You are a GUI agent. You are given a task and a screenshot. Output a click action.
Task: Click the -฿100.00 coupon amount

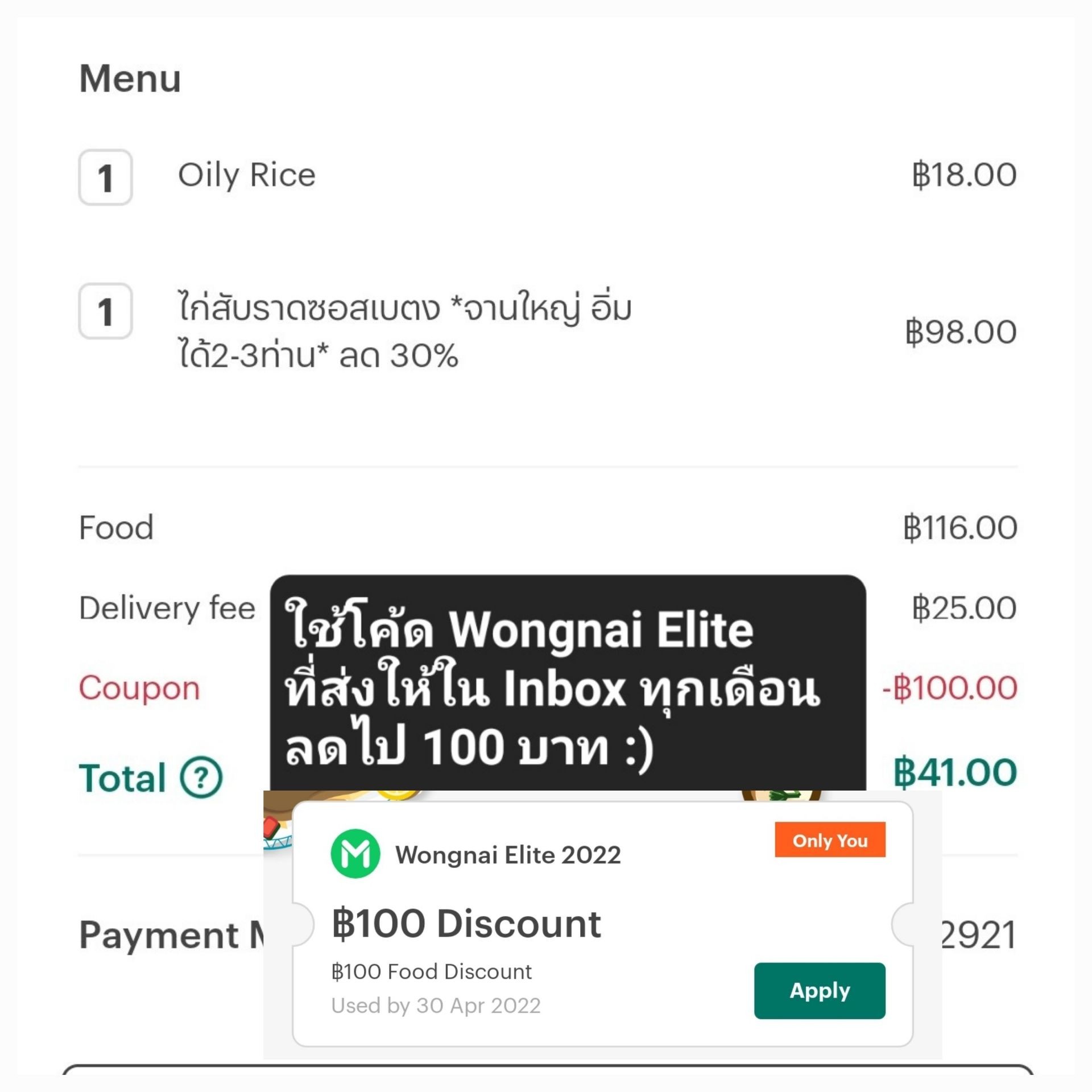pyautogui.click(x=950, y=687)
